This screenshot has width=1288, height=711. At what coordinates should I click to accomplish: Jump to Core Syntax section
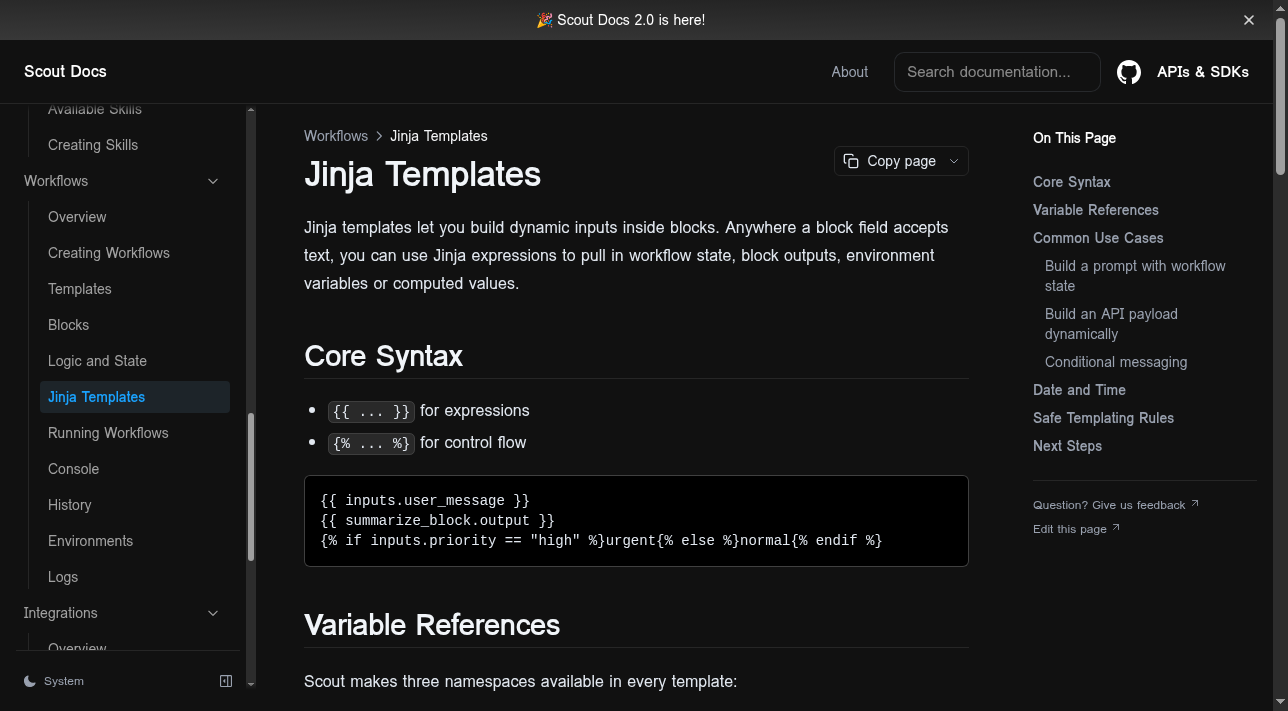pyautogui.click(x=1072, y=182)
